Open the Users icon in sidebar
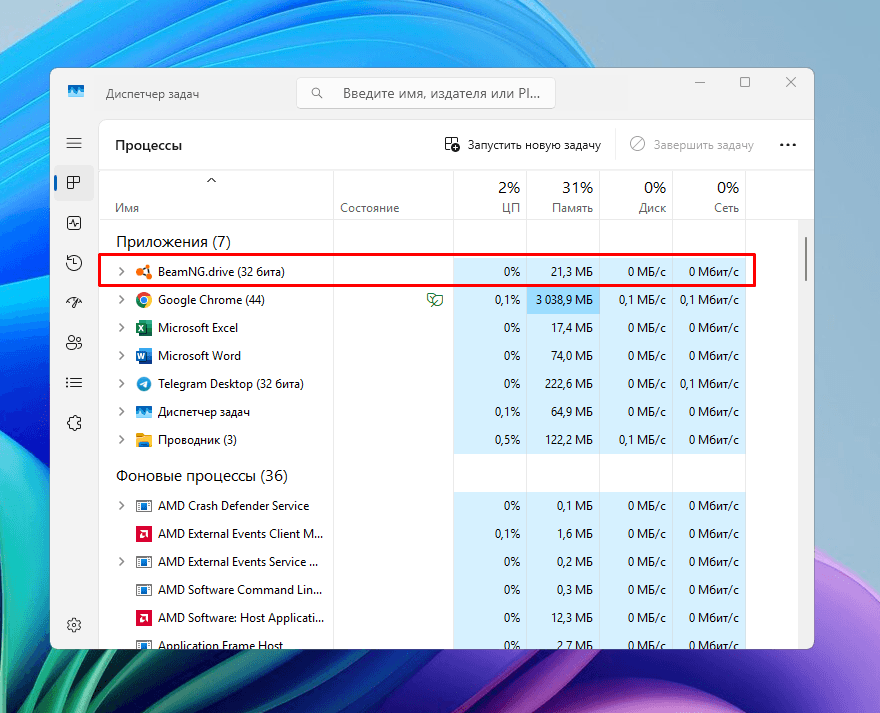The width and height of the screenshot is (880, 713). 74,342
